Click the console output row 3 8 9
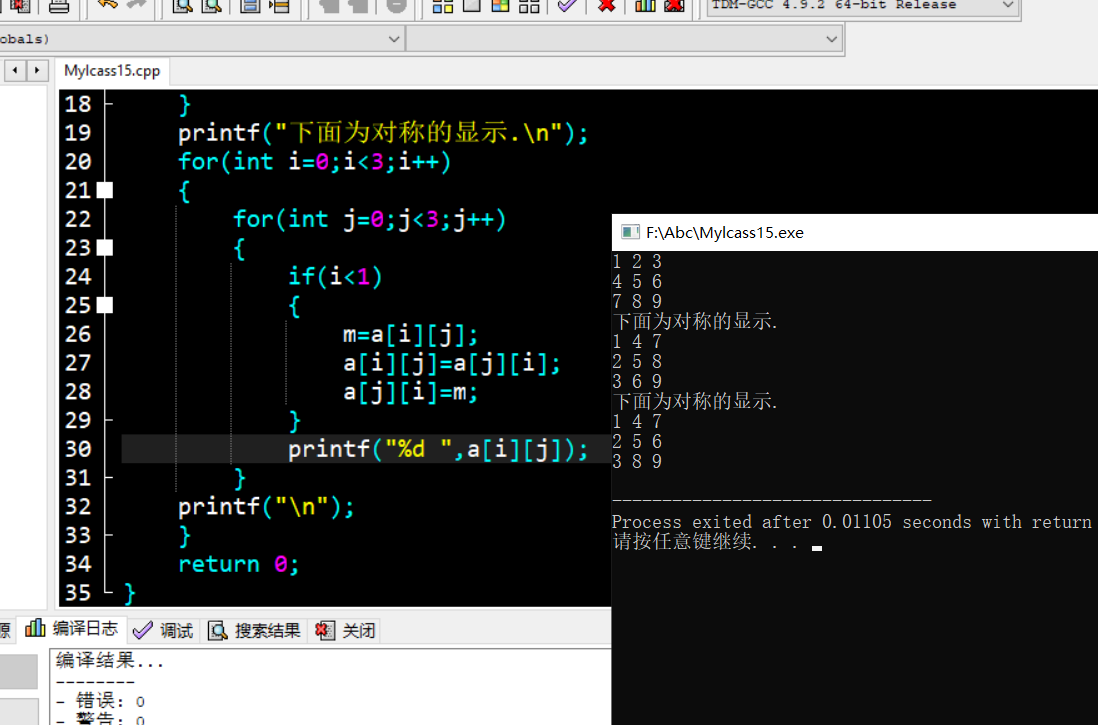This screenshot has height=725, width=1098. pos(637,462)
